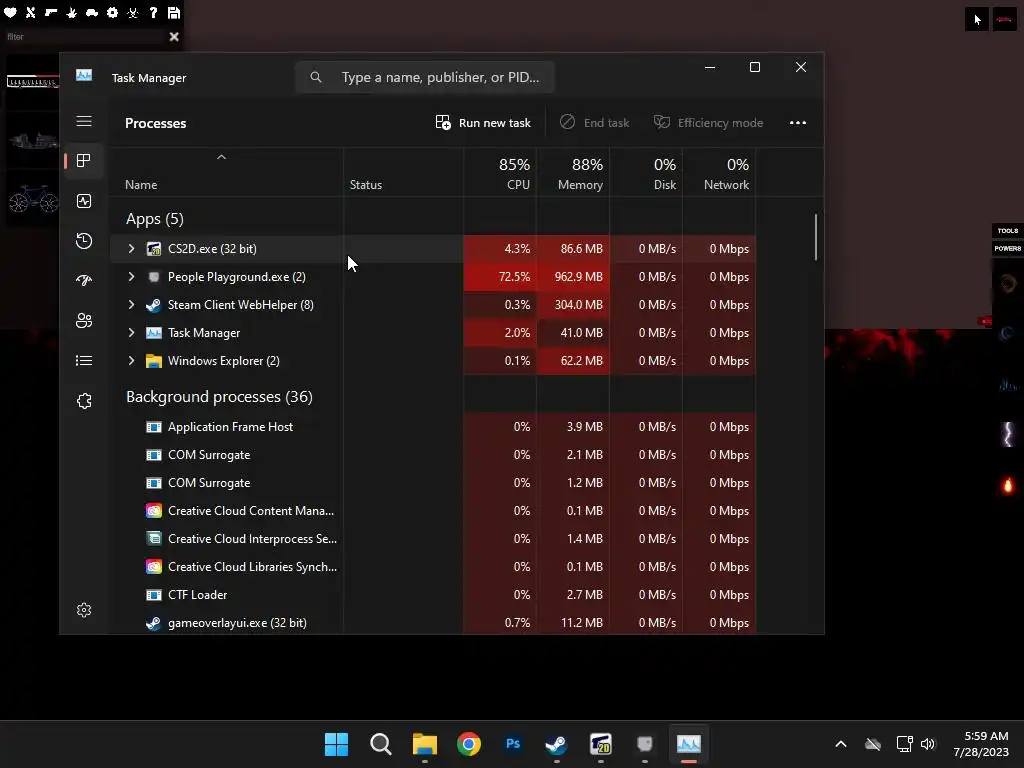The width and height of the screenshot is (1024, 768).
Task: Click People Playground 72.5% CPU cell
Action: pos(500,277)
